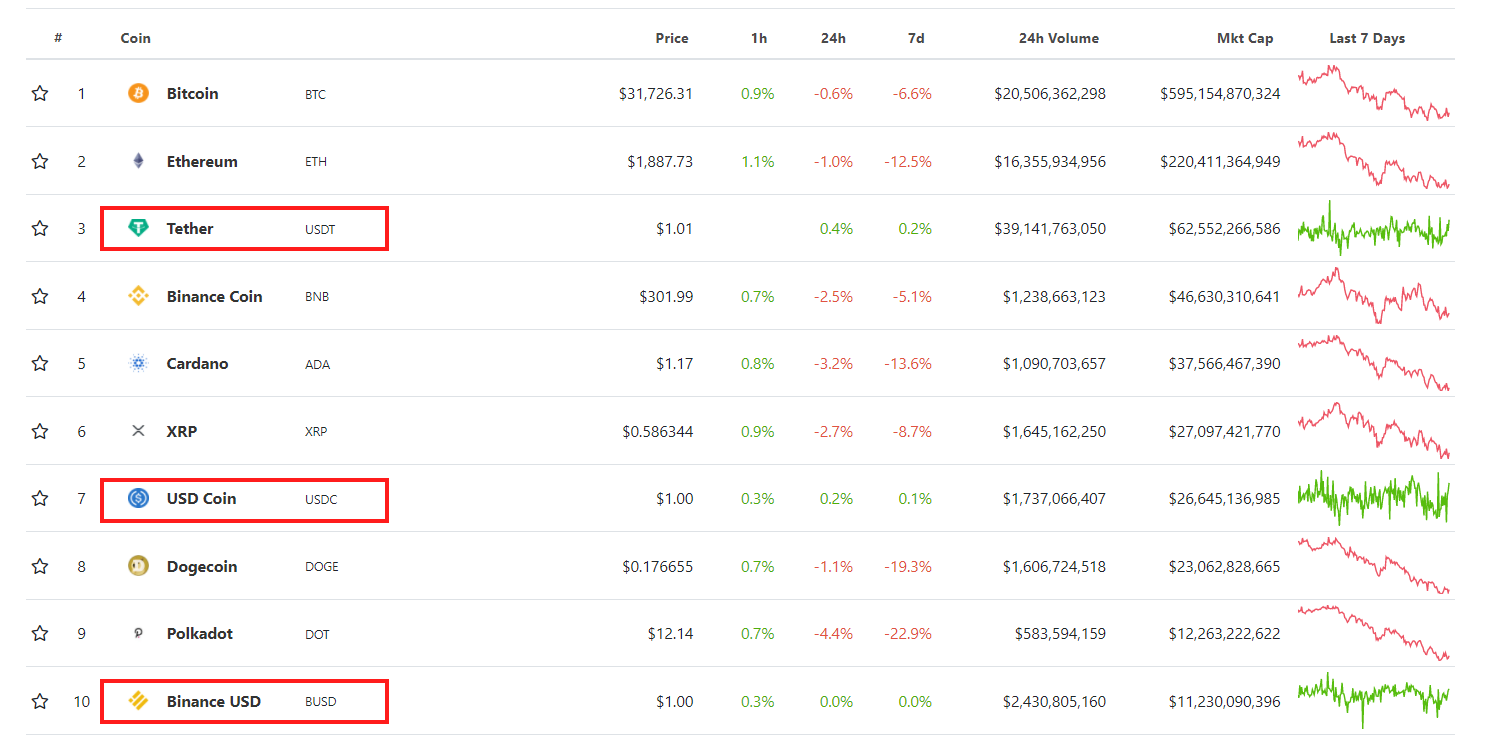Click the Bitcoin BTC coin logo
This screenshot has height=740, width=1485.
click(x=139, y=93)
